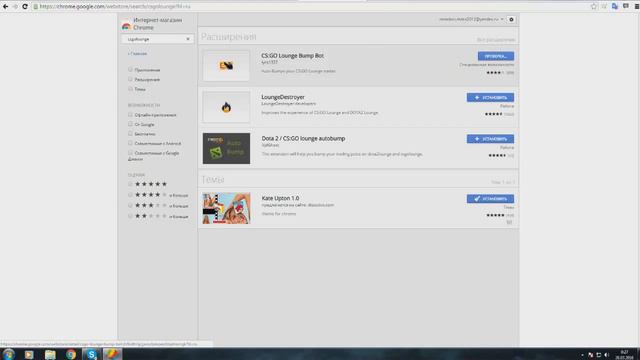640x360 pixels.
Task: Open CS:GO Lounge Bump Bot icon
Action: [x=226, y=66]
